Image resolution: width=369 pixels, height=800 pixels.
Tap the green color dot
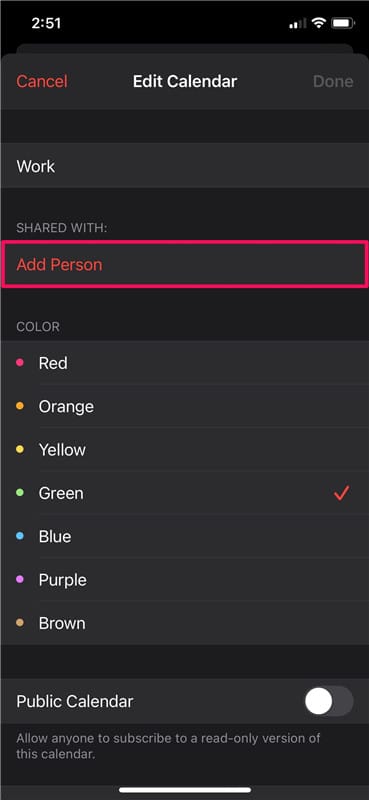pyautogui.click(x=20, y=493)
